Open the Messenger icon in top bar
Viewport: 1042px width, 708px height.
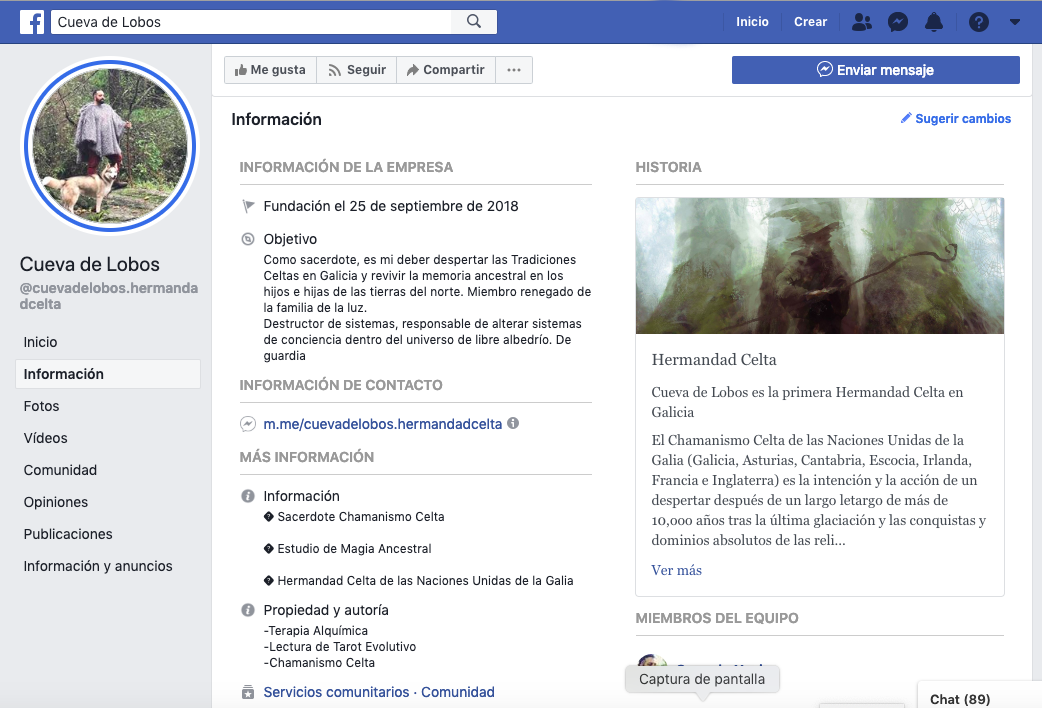pos(897,22)
